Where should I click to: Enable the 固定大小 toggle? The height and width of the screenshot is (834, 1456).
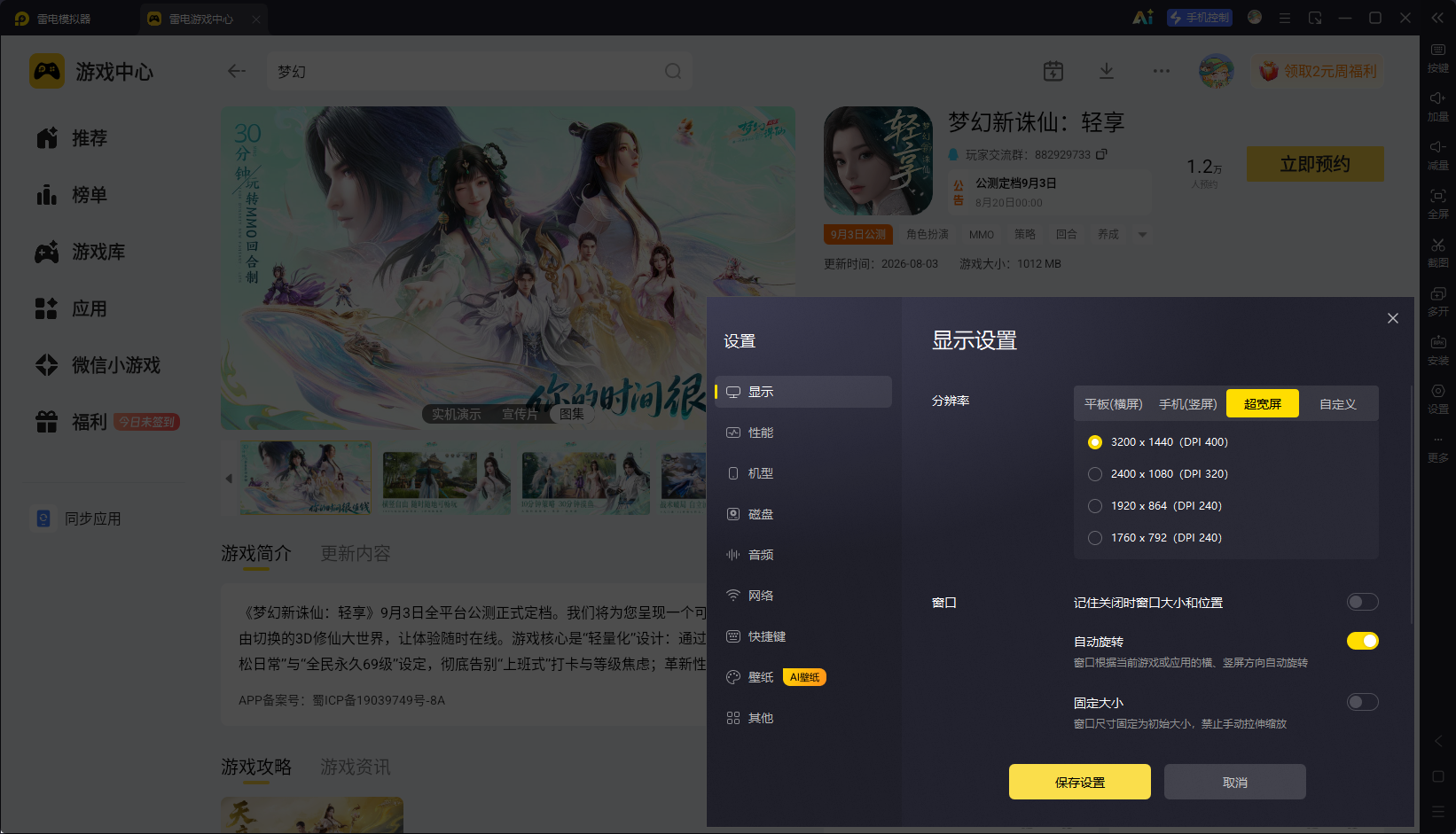tap(1363, 702)
